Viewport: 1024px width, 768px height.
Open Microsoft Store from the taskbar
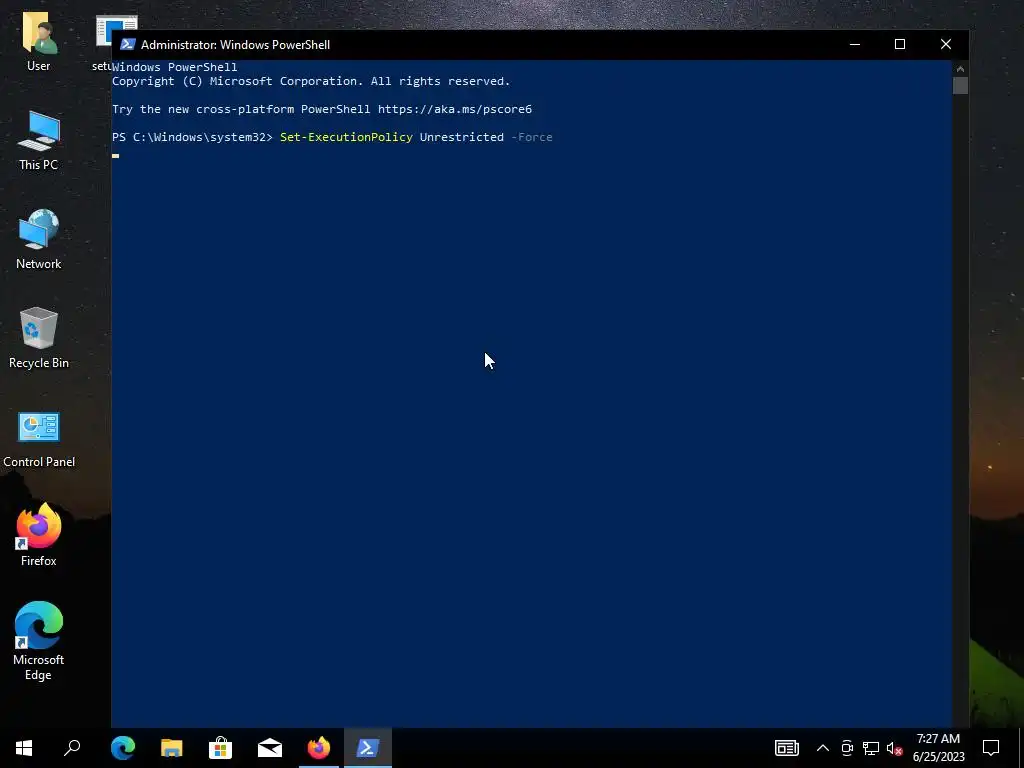point(221,748)
